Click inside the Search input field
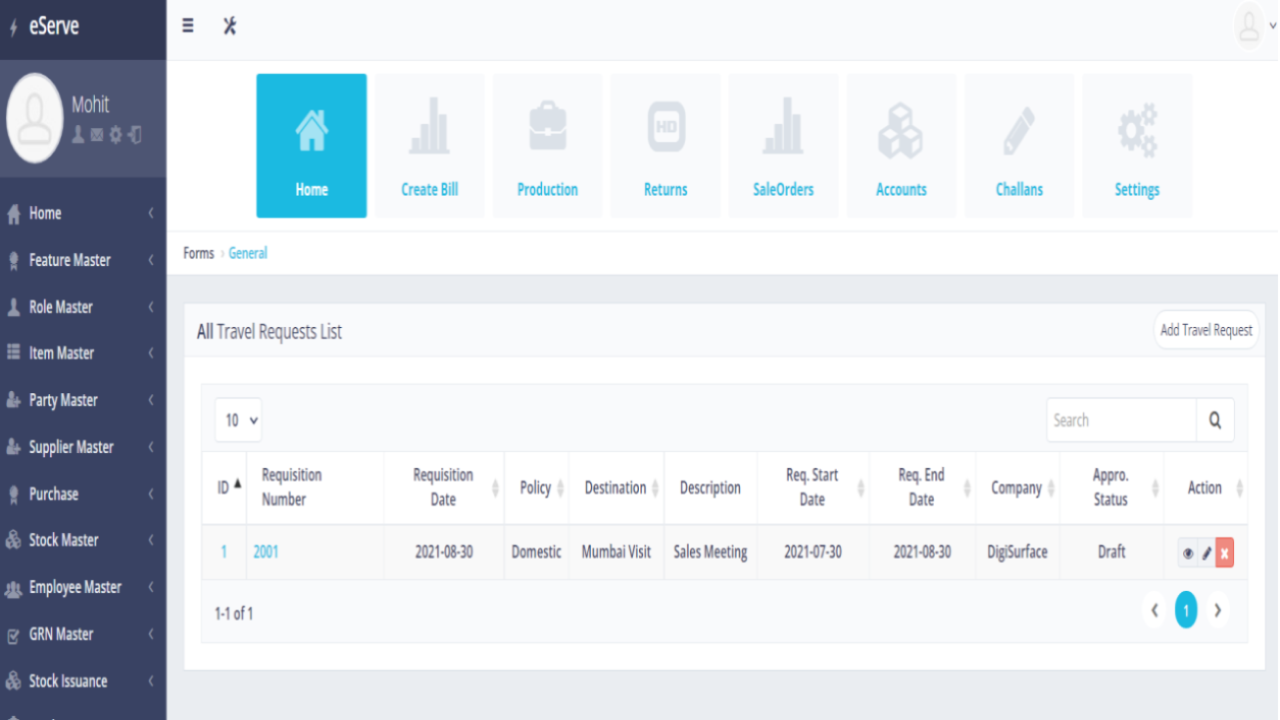This screenshot has height=720, width=1280. (1120, 419)
